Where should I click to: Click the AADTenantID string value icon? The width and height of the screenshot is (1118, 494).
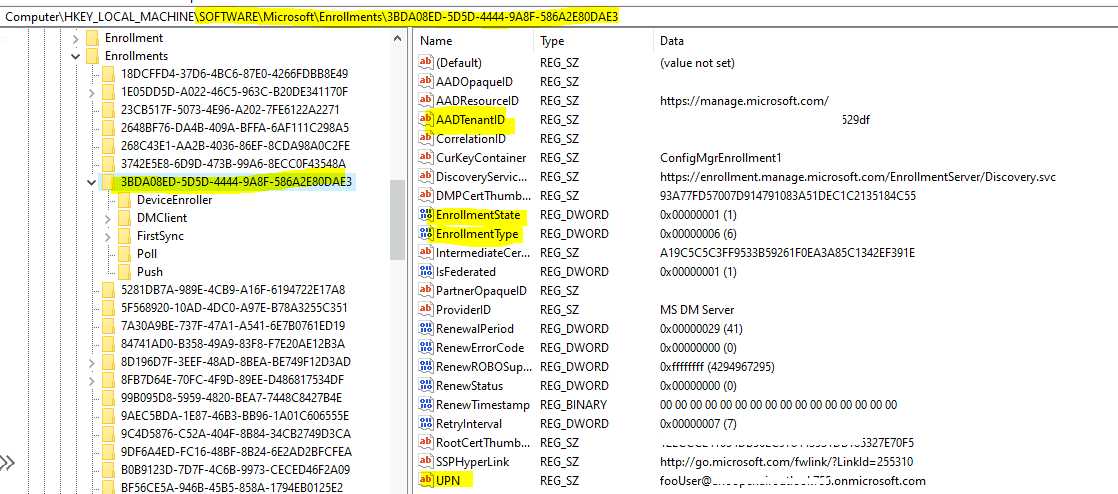click(x=426, y=120)
